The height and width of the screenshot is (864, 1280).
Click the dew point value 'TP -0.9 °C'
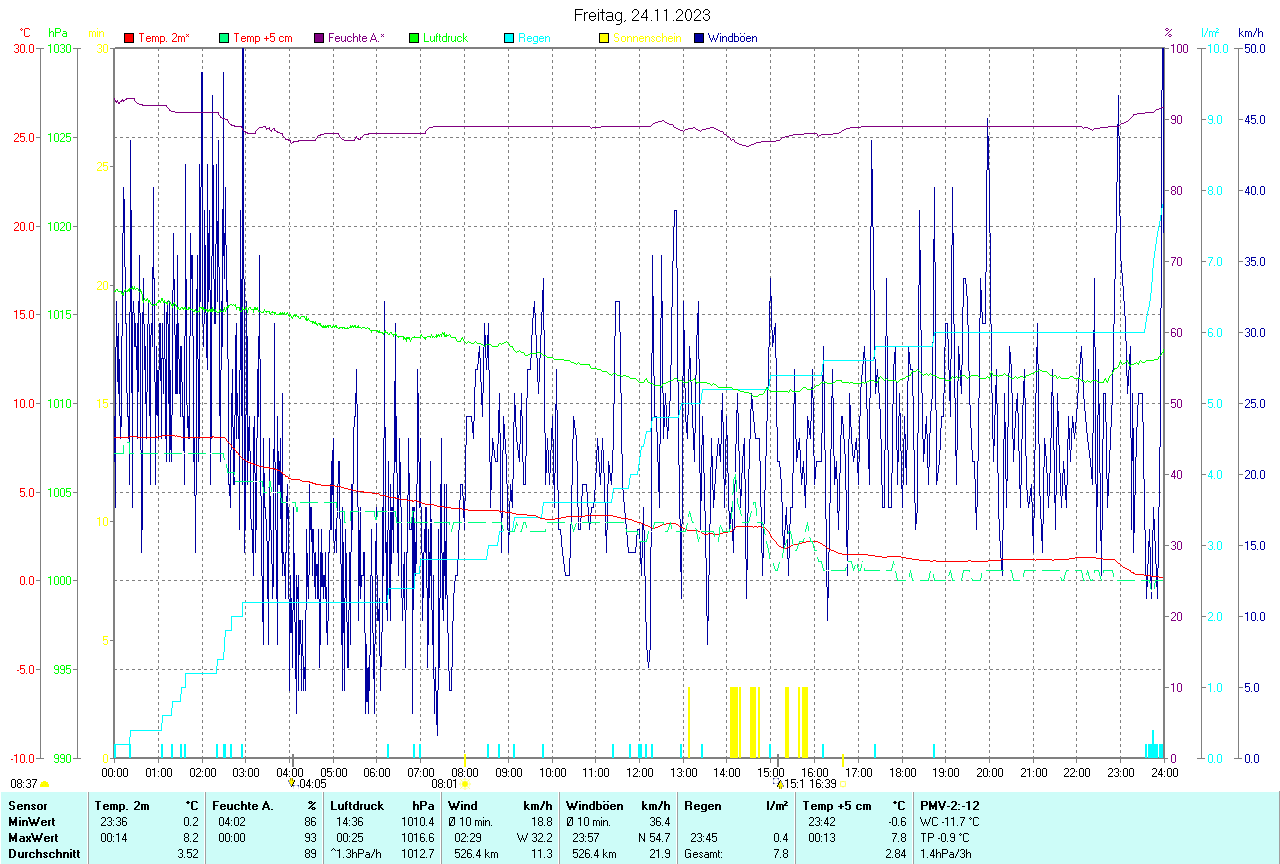[x=947, y=838]
